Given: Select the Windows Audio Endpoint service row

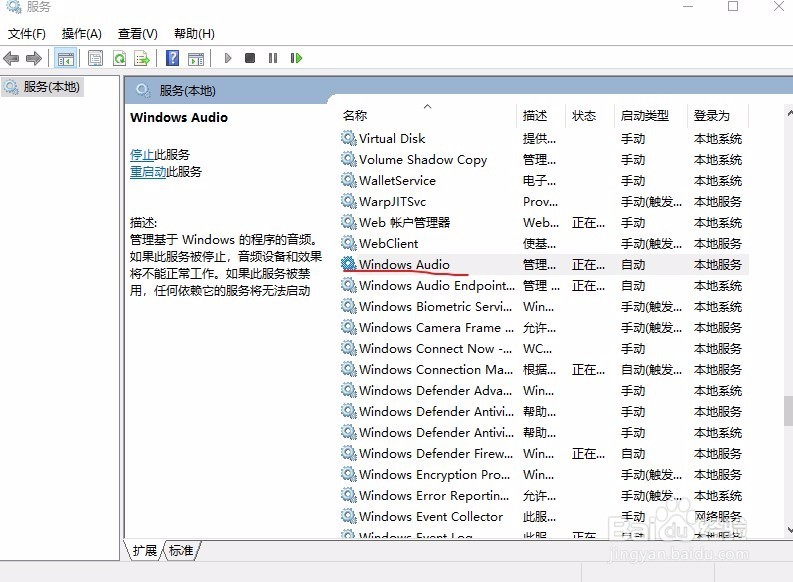Looking at the screenshot, I should click(544, 286).
